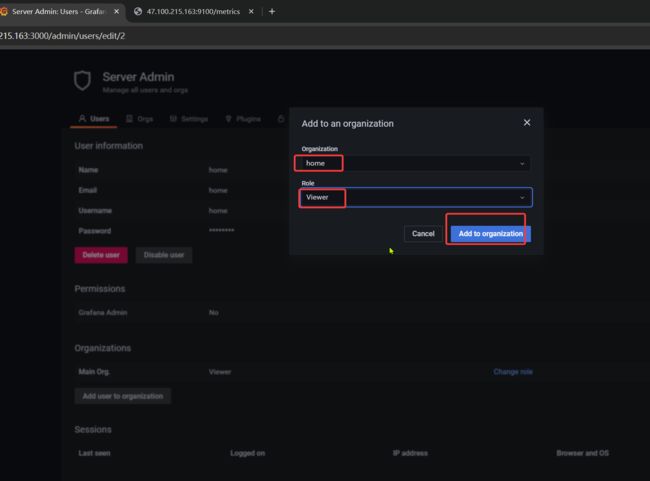Image resolution: width=650 pixels, height=481 pixels.
Task: Click the Server Admin shield icon
Action: 82,81
